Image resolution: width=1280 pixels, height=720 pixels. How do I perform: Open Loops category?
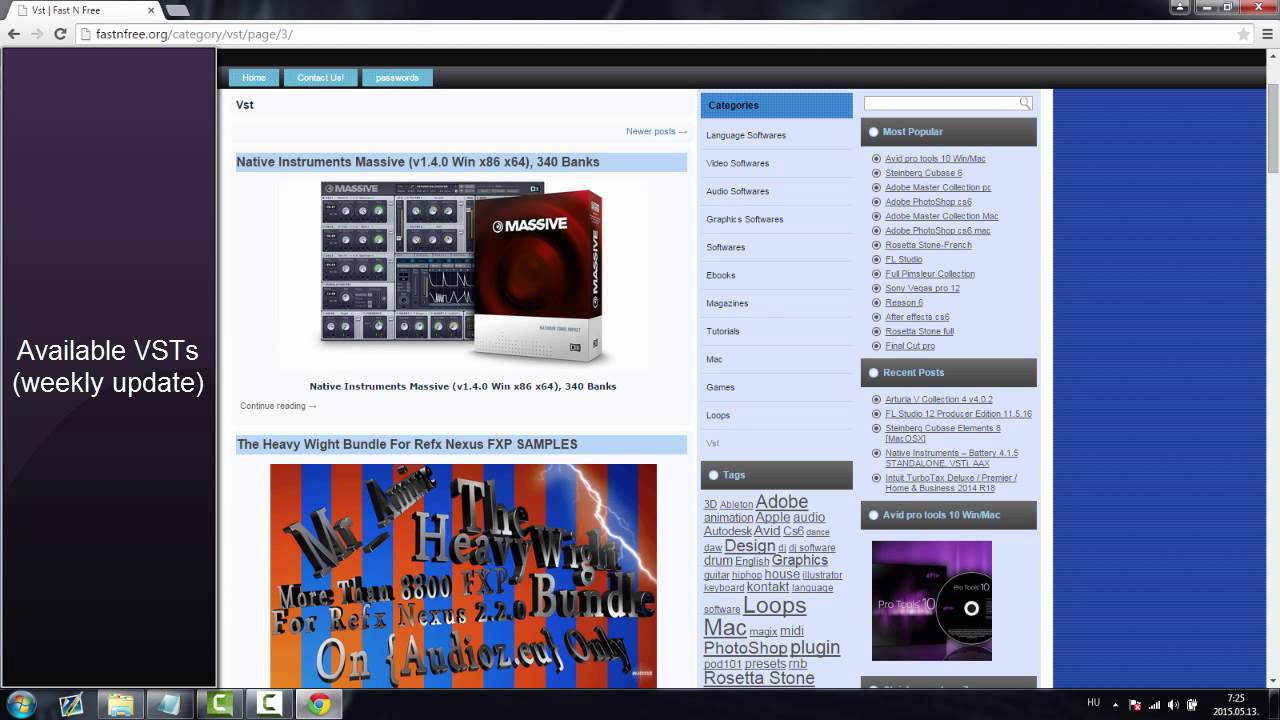(718, 415)
